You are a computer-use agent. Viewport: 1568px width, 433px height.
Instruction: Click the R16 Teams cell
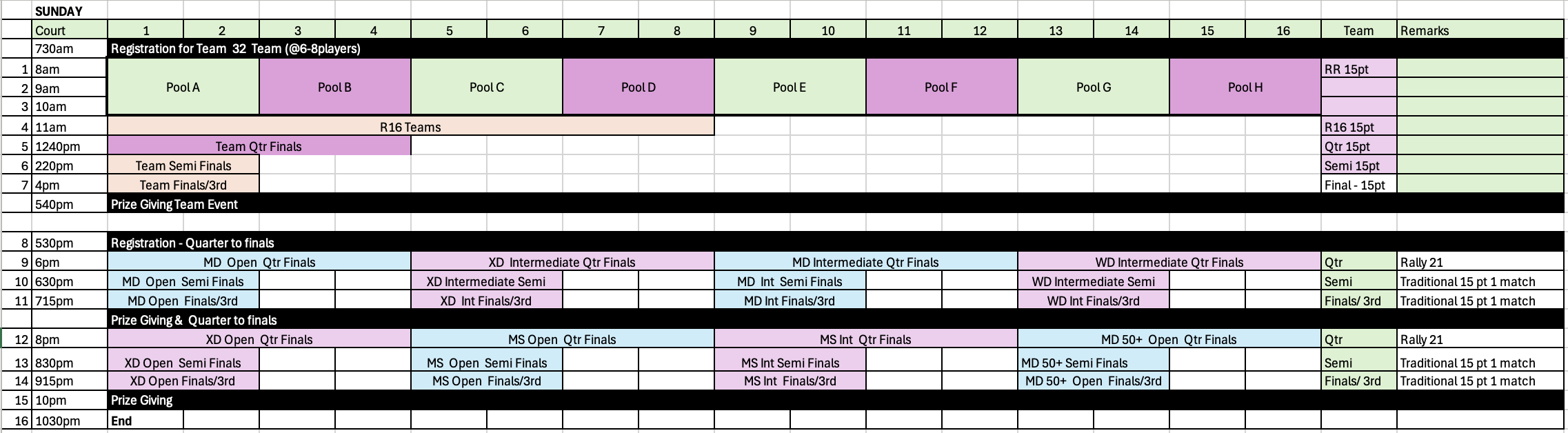411,126
